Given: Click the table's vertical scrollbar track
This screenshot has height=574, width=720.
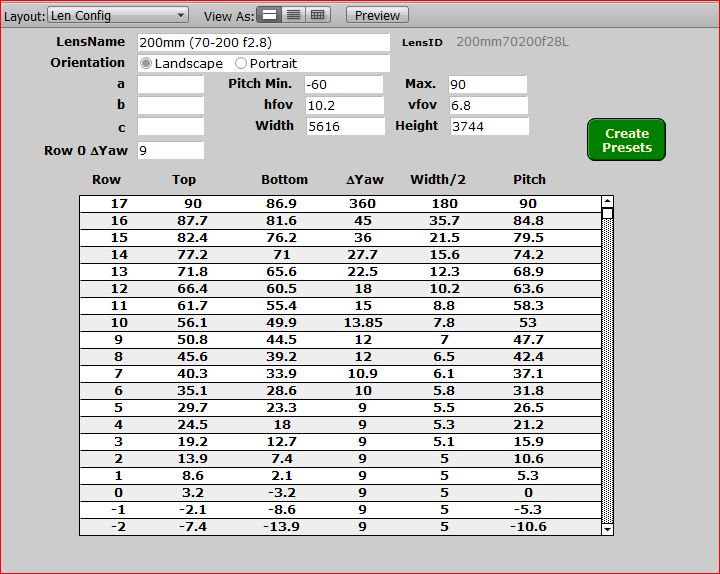Looking at the screenshot, I should pyautogui.click(x=606, y=370).
